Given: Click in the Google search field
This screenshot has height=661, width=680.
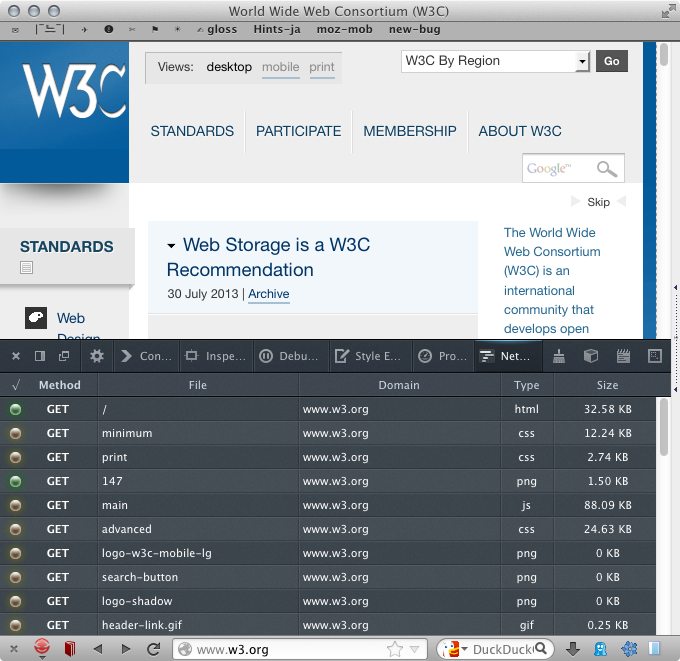Looking at the screenshot, I should pos(557,168).
